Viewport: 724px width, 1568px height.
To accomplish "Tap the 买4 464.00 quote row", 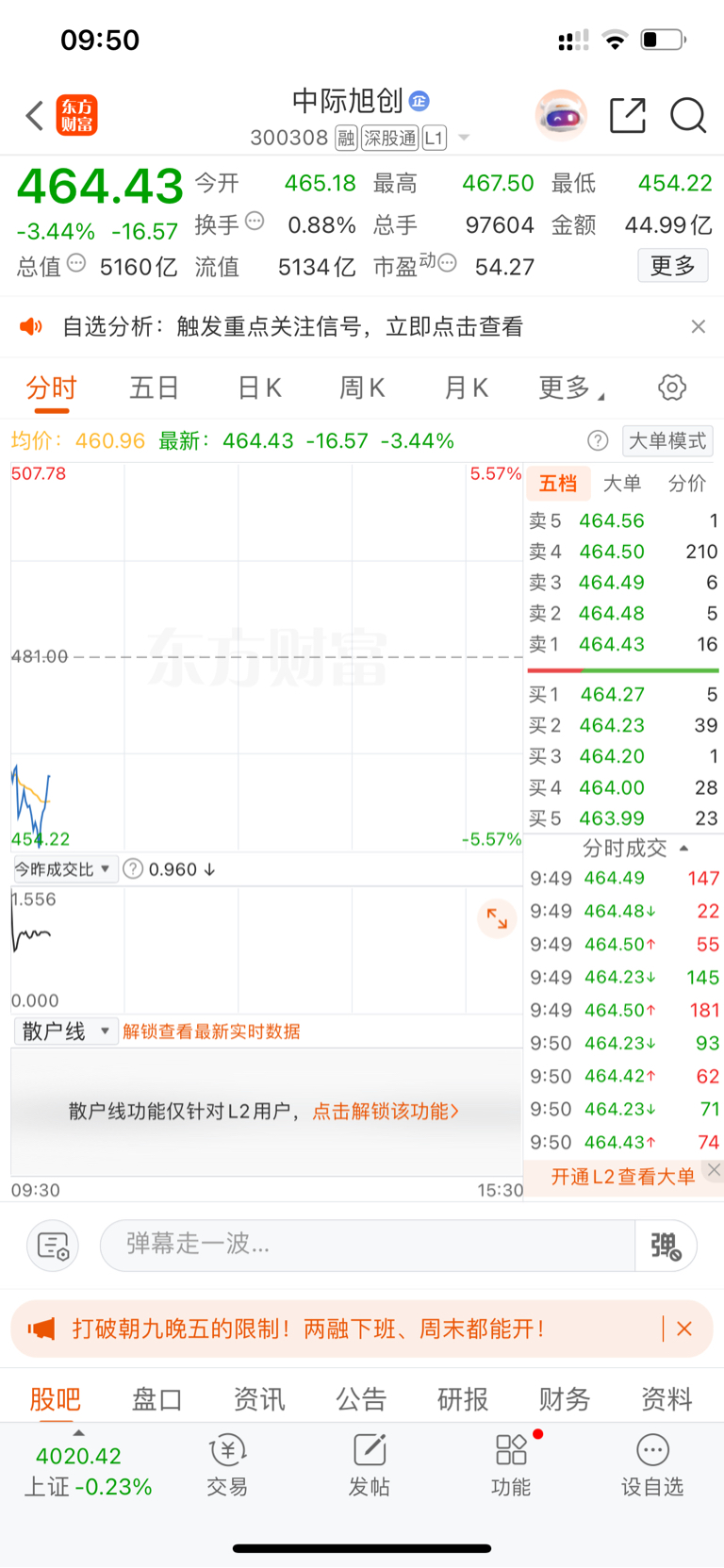I will pos(623,787).
